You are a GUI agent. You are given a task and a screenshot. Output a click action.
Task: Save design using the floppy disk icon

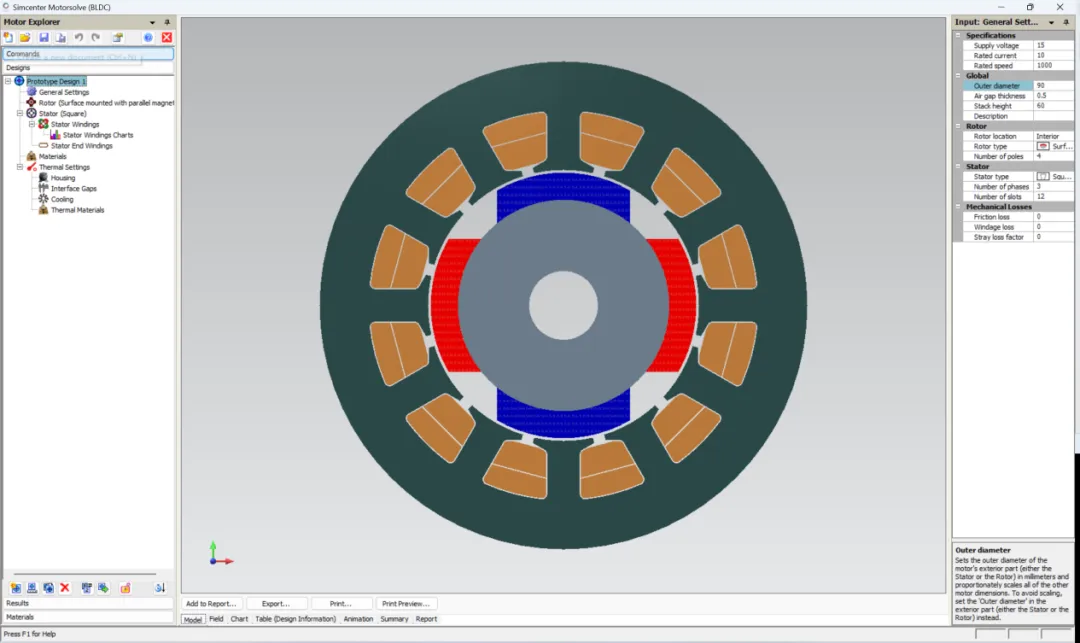[43, 37]
